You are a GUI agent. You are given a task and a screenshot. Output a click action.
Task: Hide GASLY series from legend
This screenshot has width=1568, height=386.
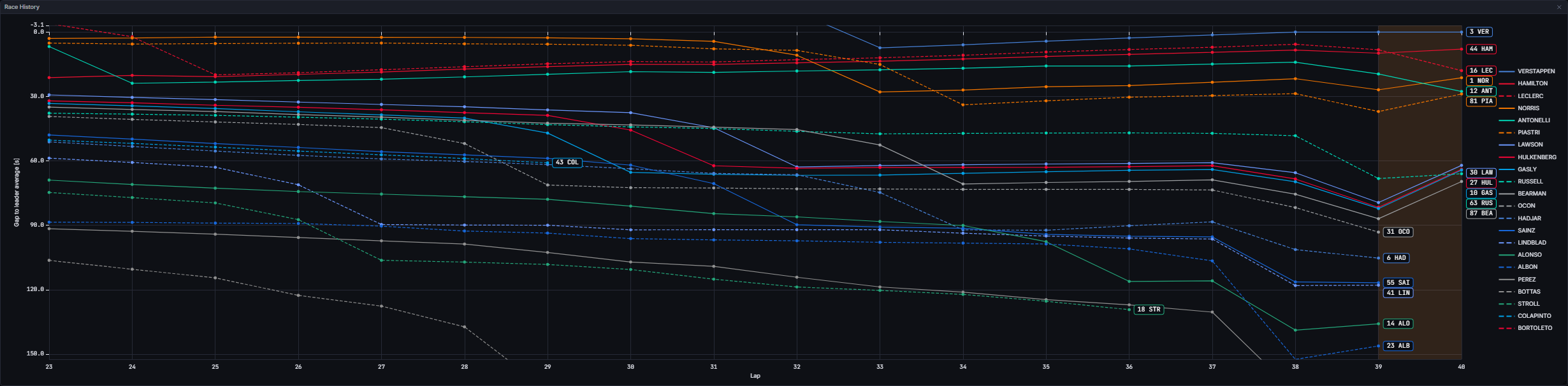pos(1518,169)
